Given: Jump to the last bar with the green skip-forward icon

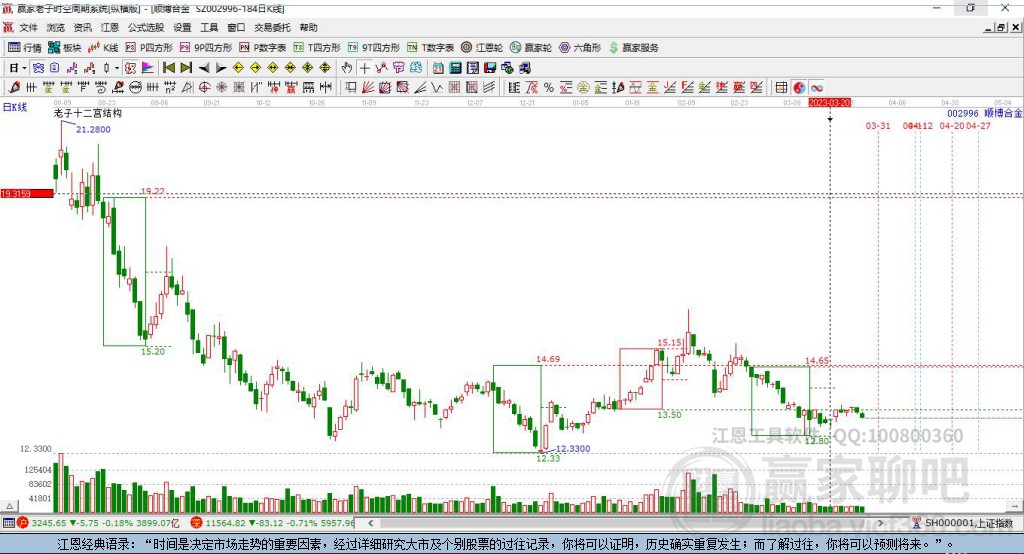Looking at the screenshot, I should (186, 68).
